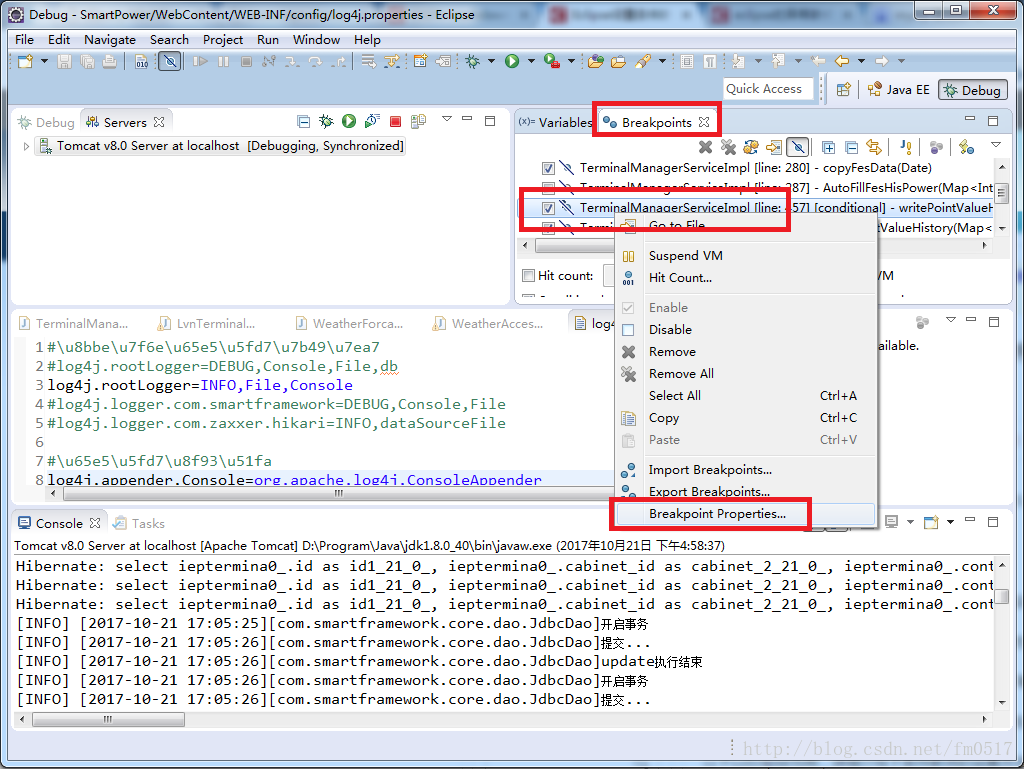Open Servers view menu triangle
The height and width of the screenshot is (769, 1024).
pos(447,119)
